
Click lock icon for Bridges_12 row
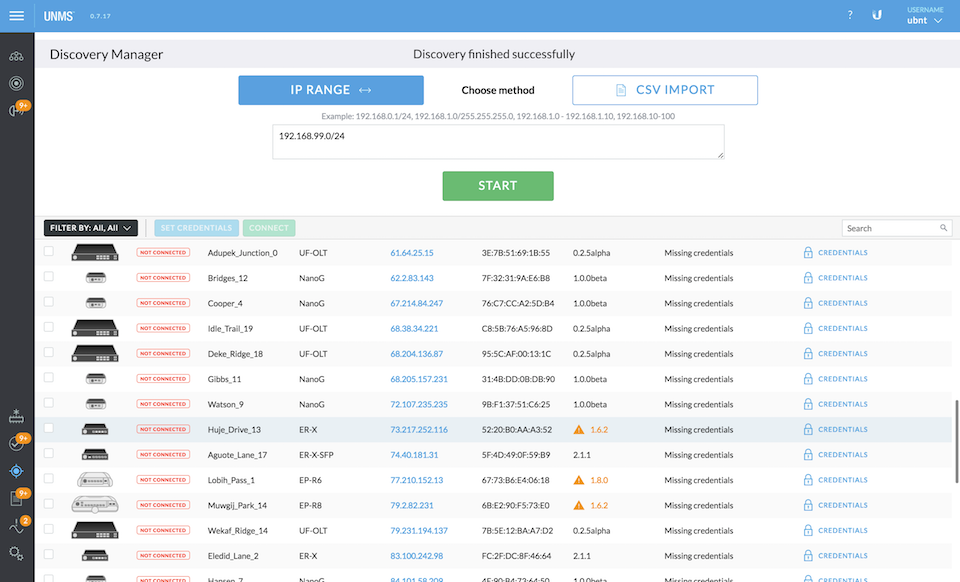pyautogui.click(x=808, y=278)
